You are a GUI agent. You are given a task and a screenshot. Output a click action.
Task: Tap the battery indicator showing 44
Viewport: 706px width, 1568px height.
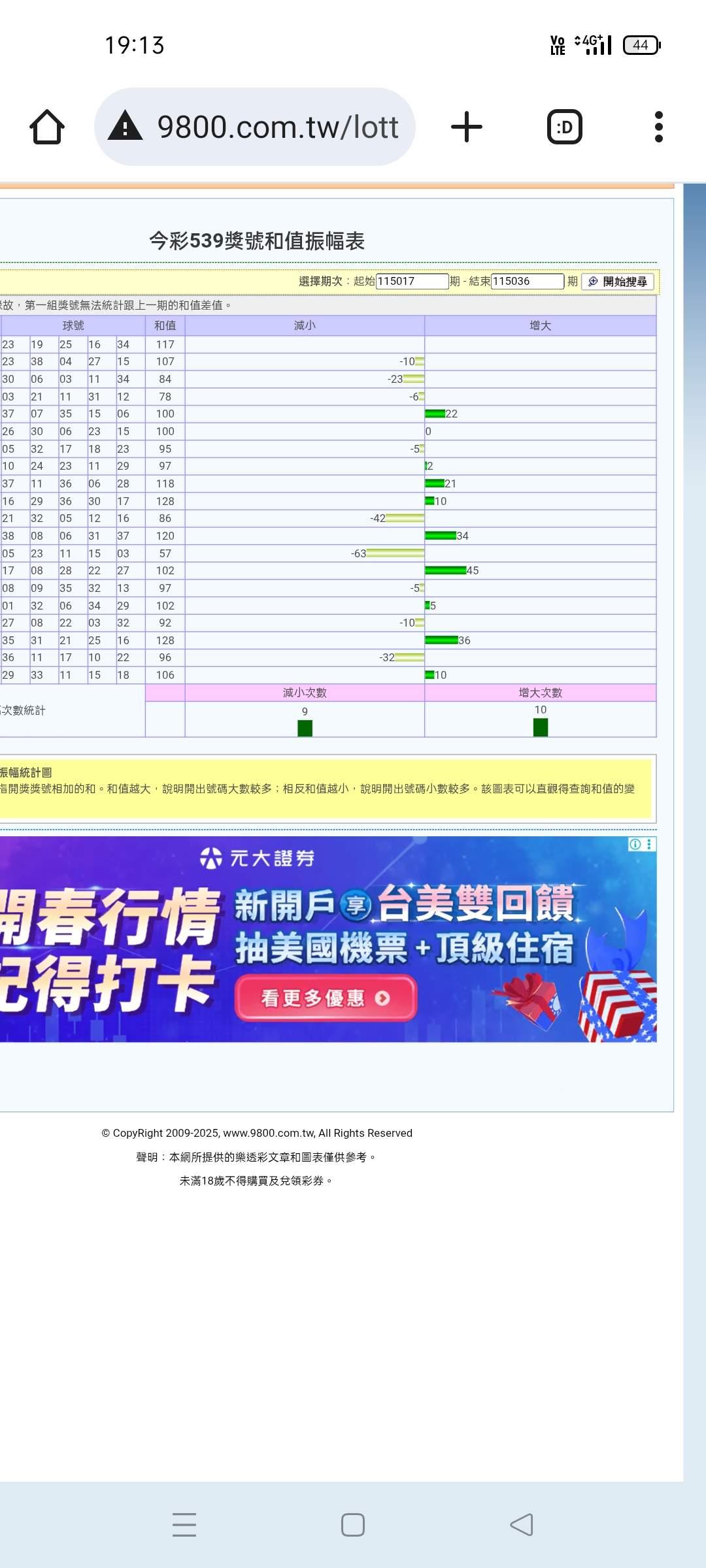tap(642, 45)
